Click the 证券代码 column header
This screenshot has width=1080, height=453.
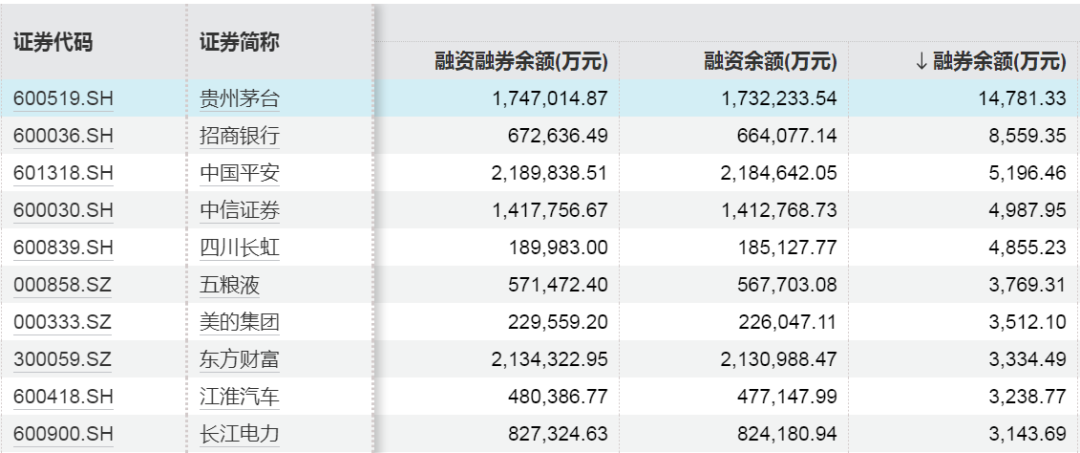[x=52, y=43]
